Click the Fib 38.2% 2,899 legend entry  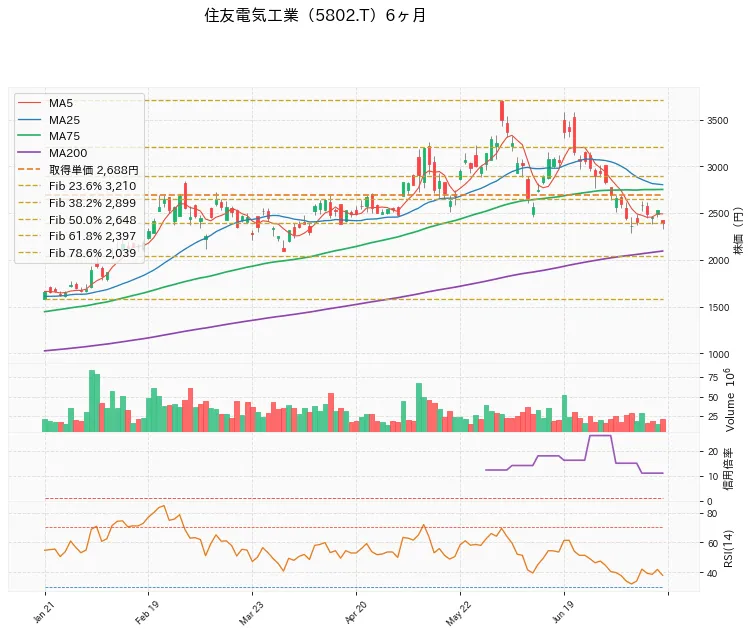77,203
